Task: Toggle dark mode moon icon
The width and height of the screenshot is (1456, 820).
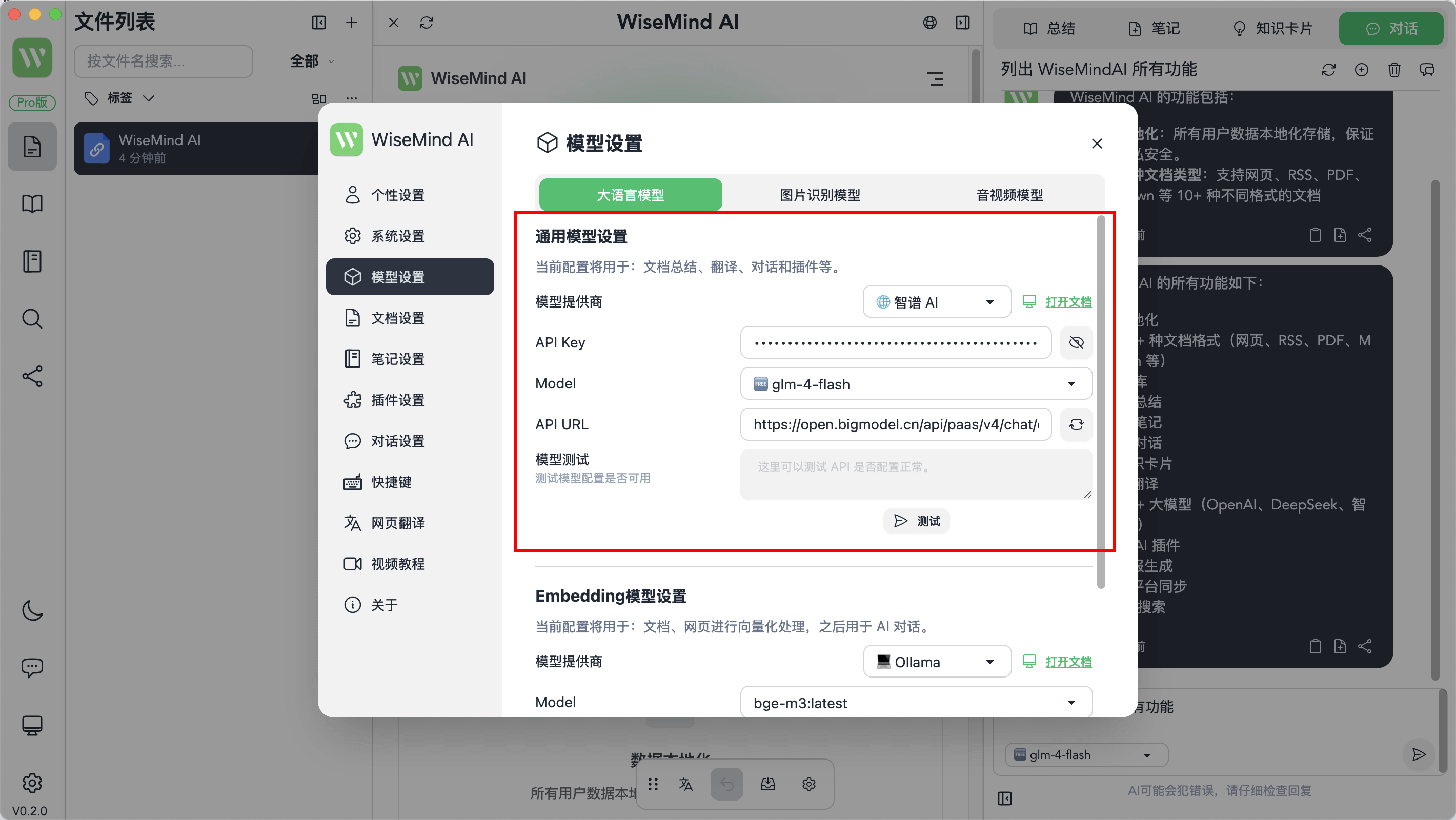Action: [x=32, y=610]
